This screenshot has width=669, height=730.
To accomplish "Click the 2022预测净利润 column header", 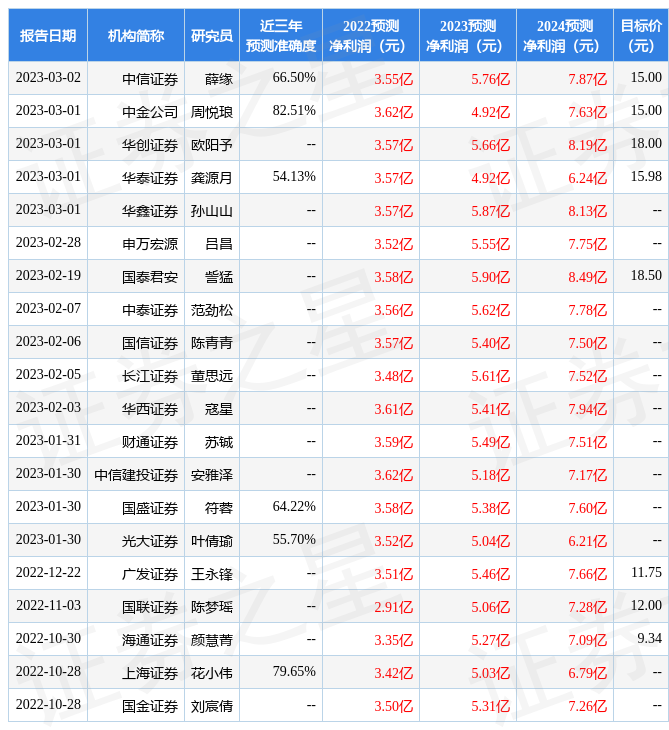I will [370, 36].
